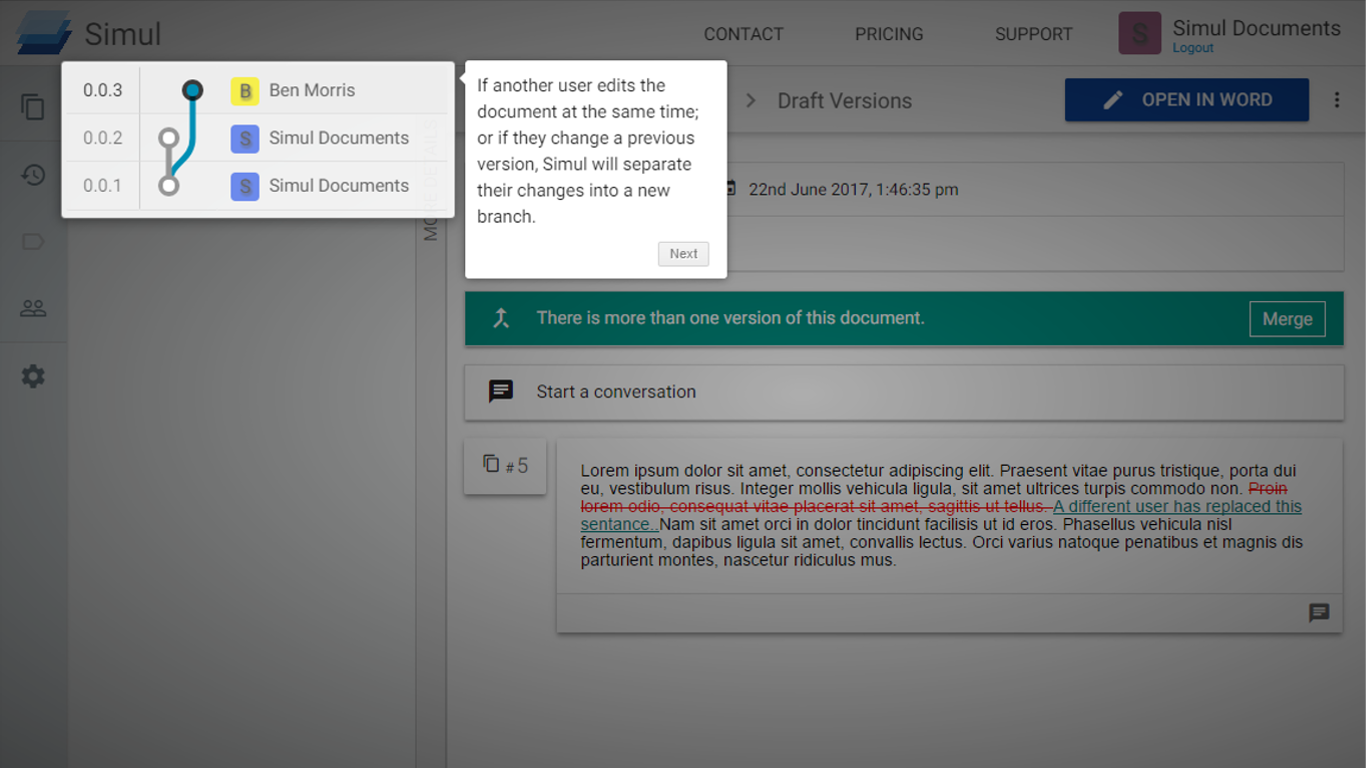
Task: Open comments via the chat icon on the card
Action: [1319, 613]
